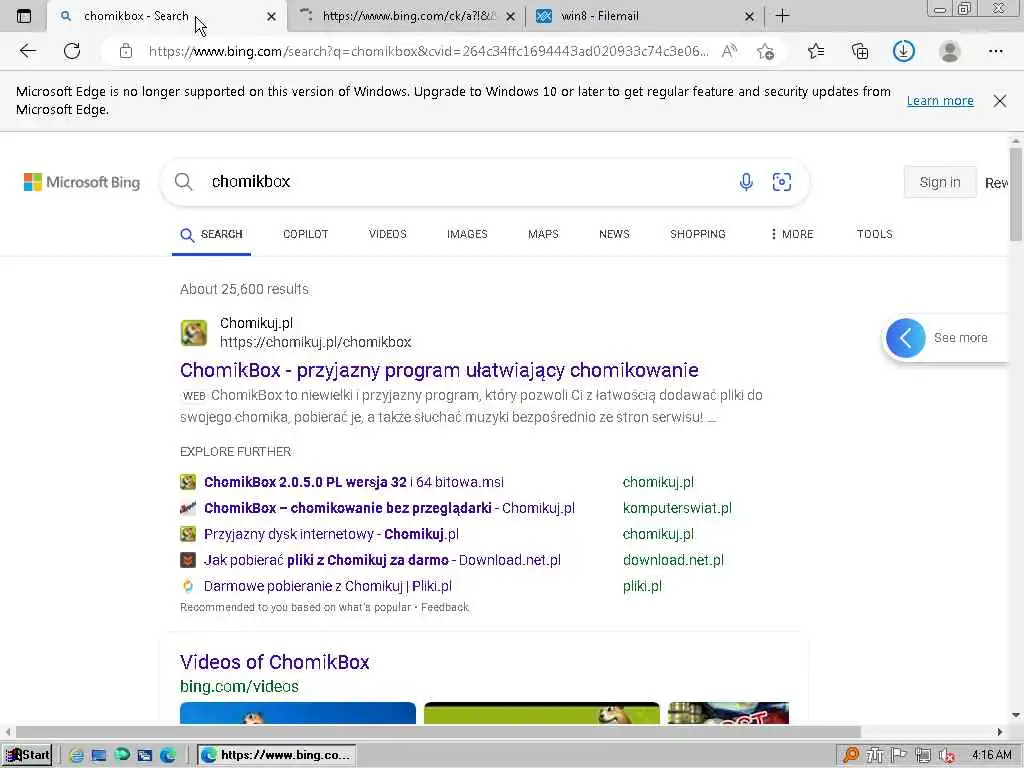Open Internet Explorer taskbar icon
Screen dimensions: 1024x768
pos(76,756)
